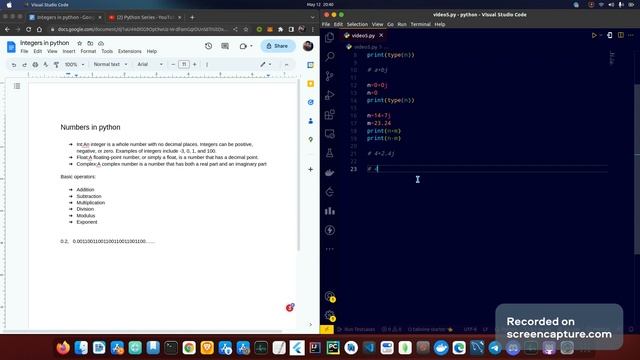Open Google Docs Insert menu
The height and width of the screenshot is (360, 640).
[x=69, y=51]
